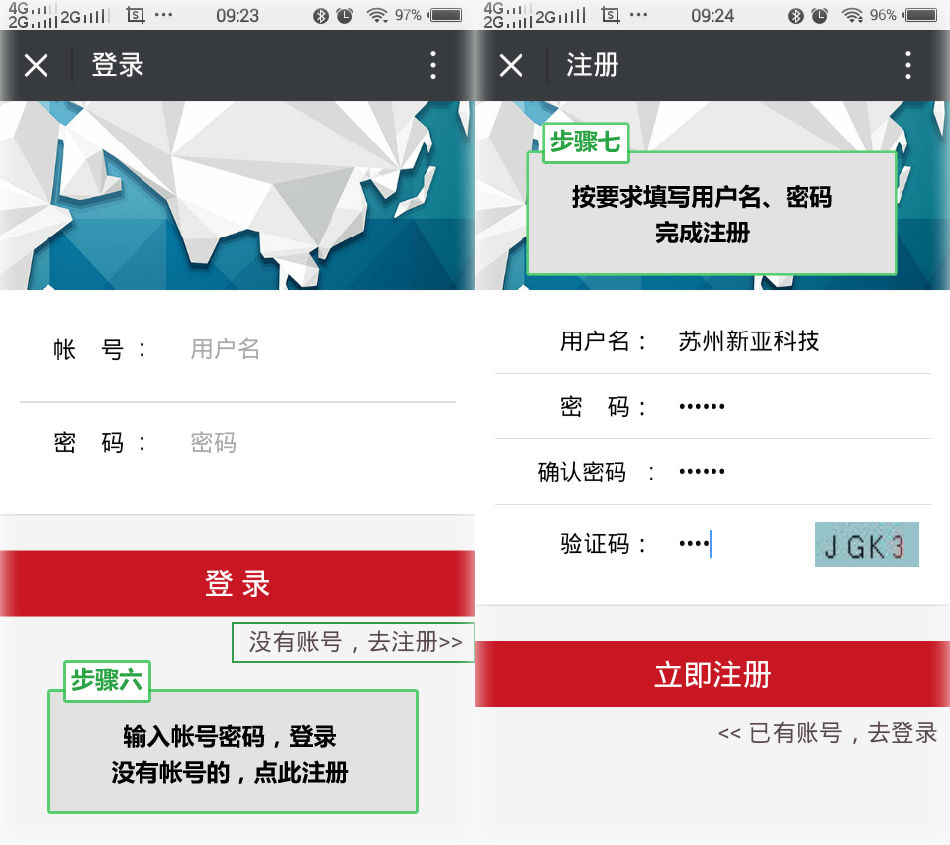Tap the 09:24 clock in the status bar
The height and width of the screenshot is (845, 950).
[x=712, y=16]
